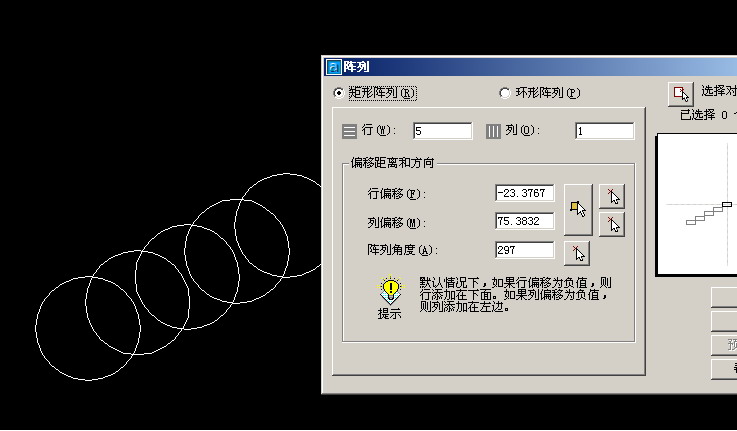The image size is (737, 431).
Task: Click the 阵列 dialog title bar icon
Action: coord(334,67)
